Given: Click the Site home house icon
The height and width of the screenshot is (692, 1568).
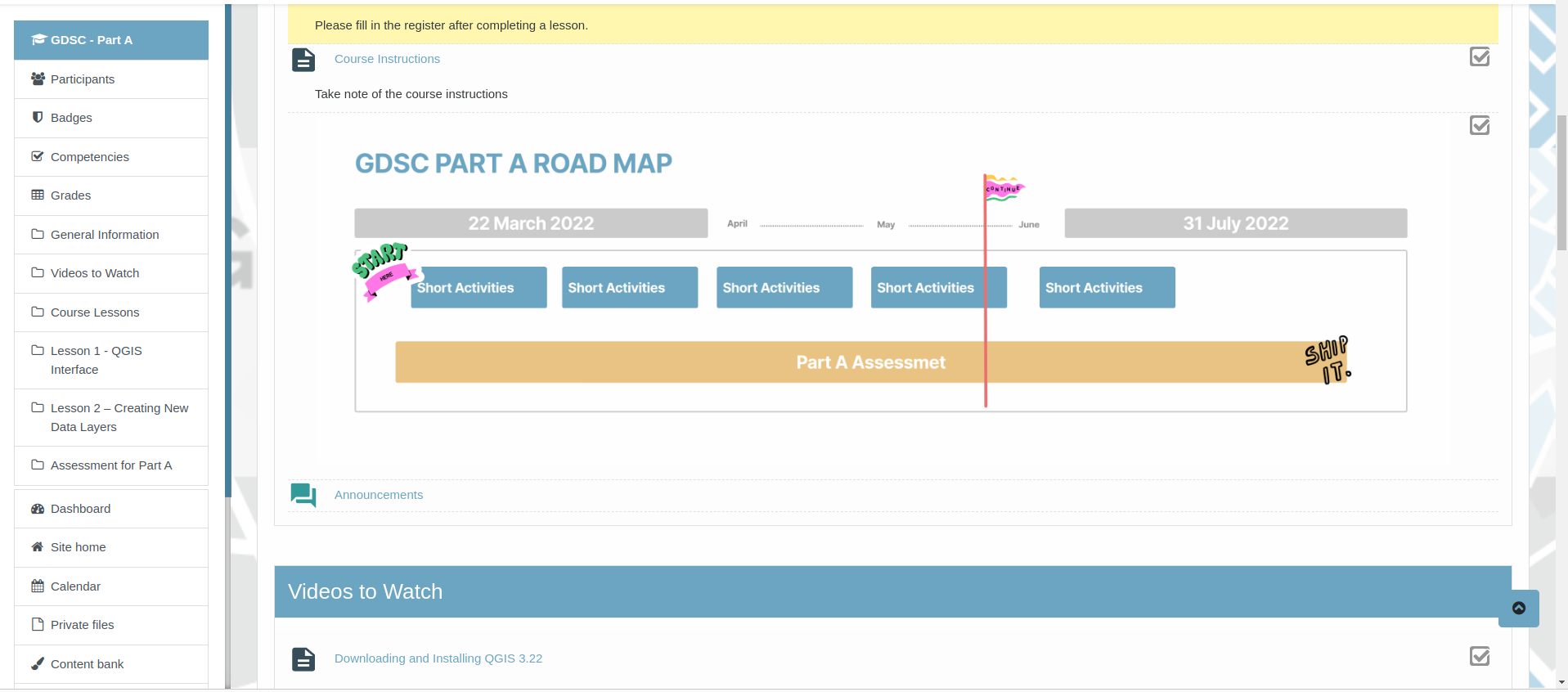Looking at the screenshot, I should pyautogui.click(x=38, y=547).
